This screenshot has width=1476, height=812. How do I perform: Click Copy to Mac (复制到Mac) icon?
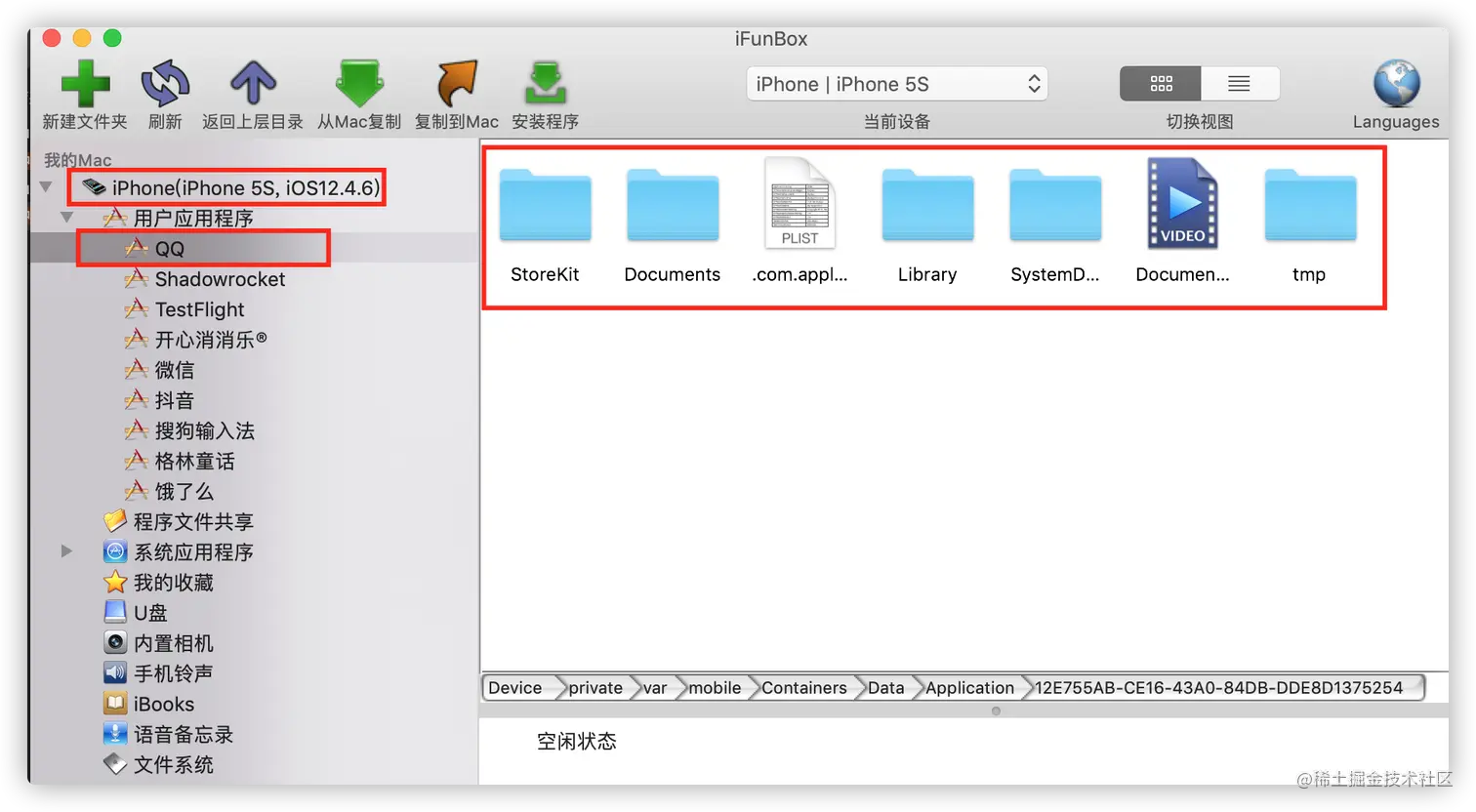coord(457,83)
